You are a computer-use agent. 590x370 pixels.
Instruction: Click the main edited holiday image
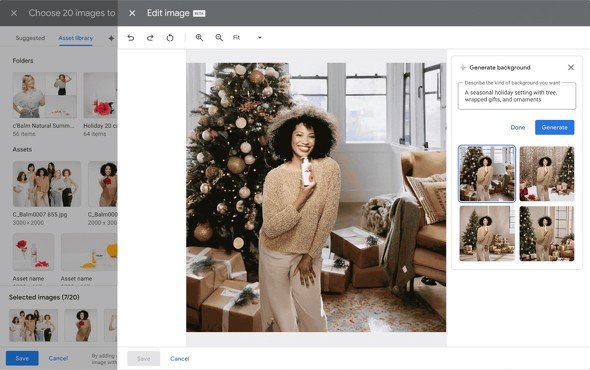click(x=316, y=197)
